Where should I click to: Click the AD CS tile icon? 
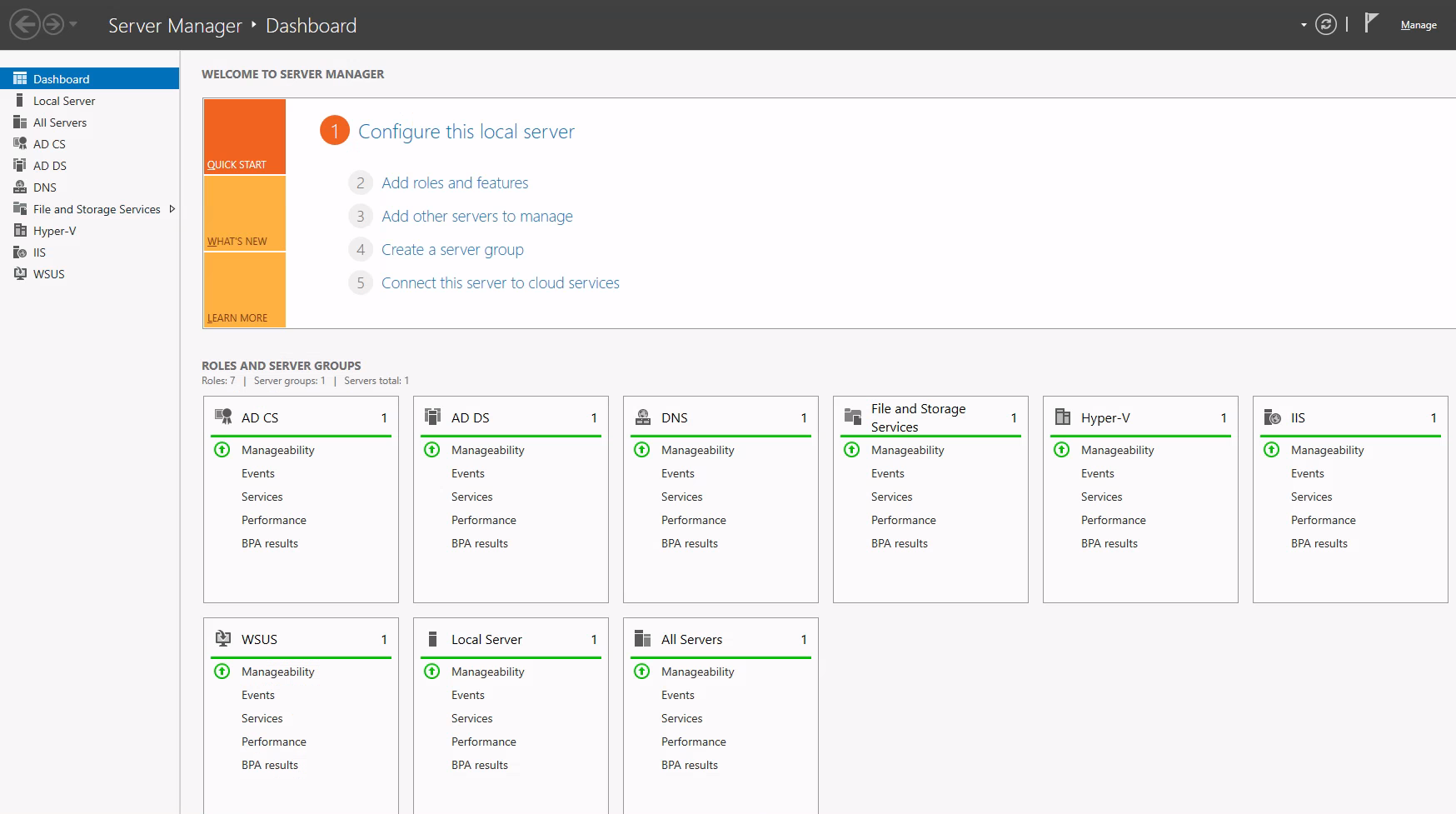[x=223, y=417]
